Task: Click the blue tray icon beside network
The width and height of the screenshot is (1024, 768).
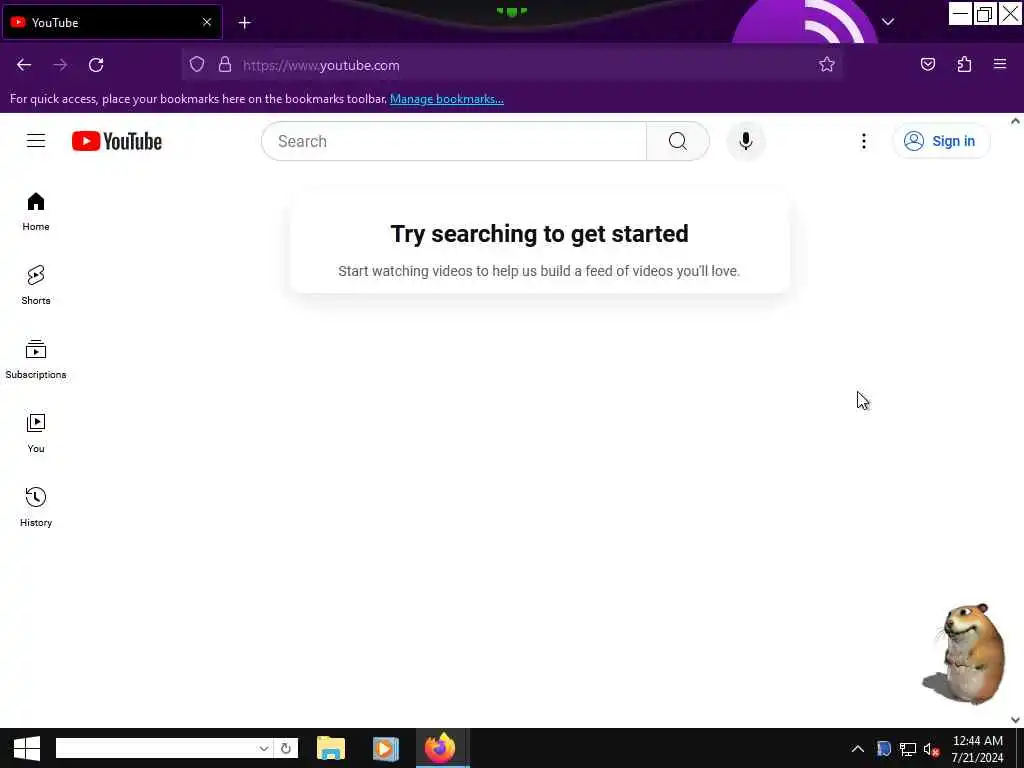Action: pyautogui.click(x=884, y=748)
